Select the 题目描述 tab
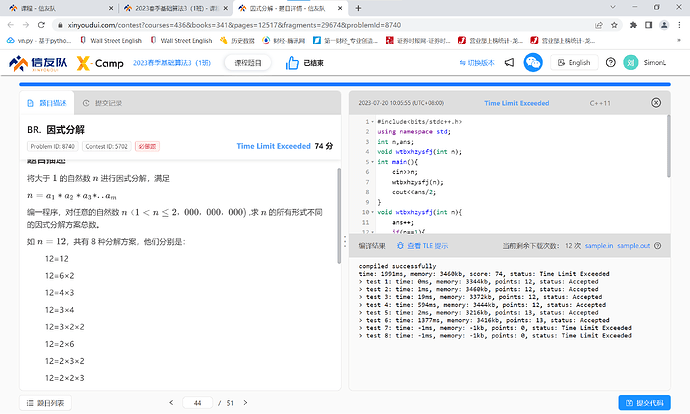The image size is (690, 414). [47, 103]
